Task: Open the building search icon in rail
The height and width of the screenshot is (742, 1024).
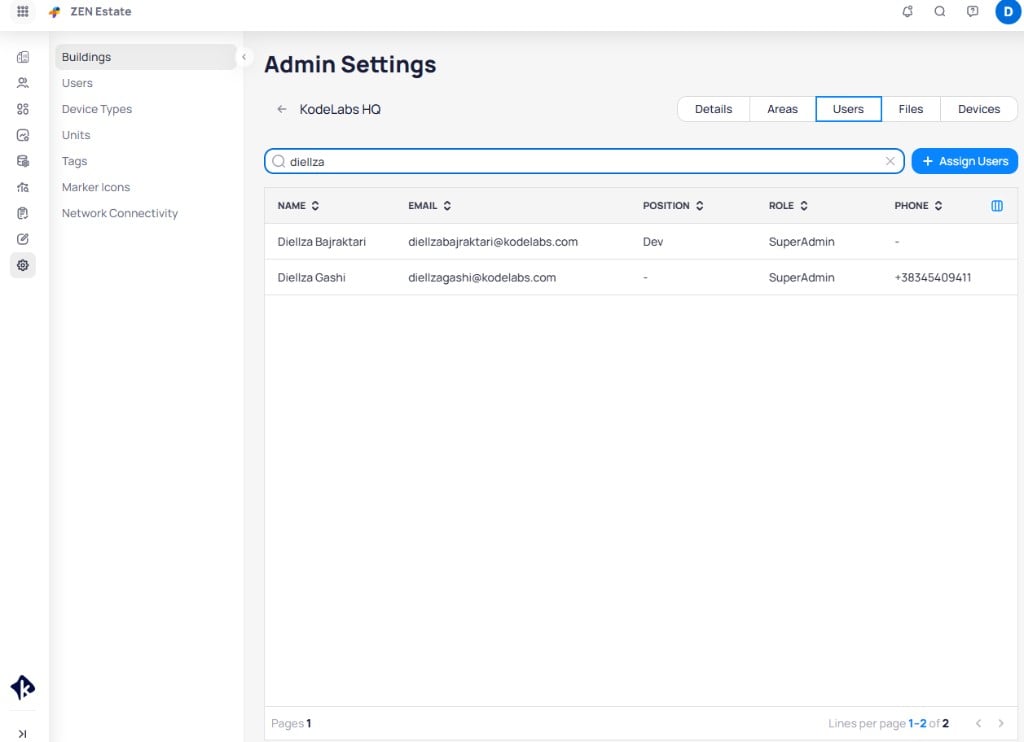Action: (23, 187)
